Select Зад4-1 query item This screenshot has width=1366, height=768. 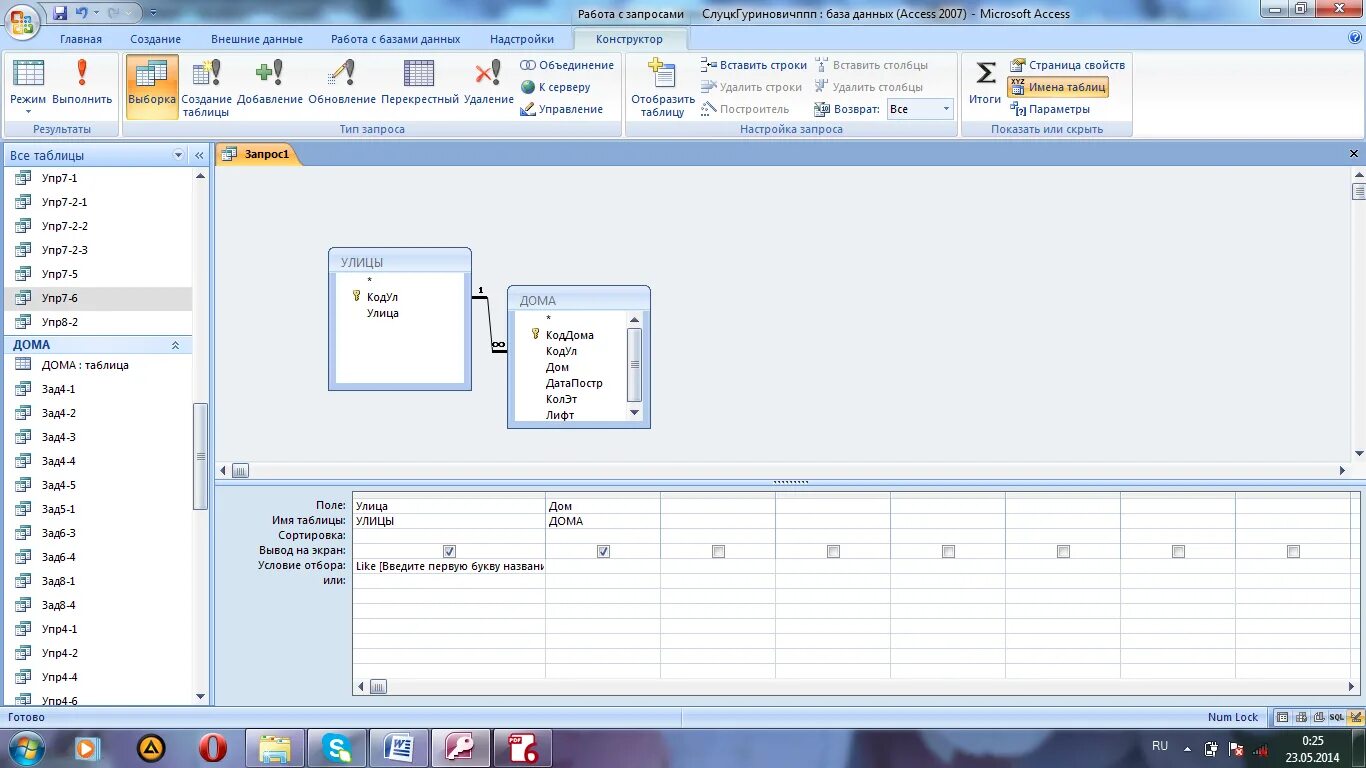(x=98, y=389)
